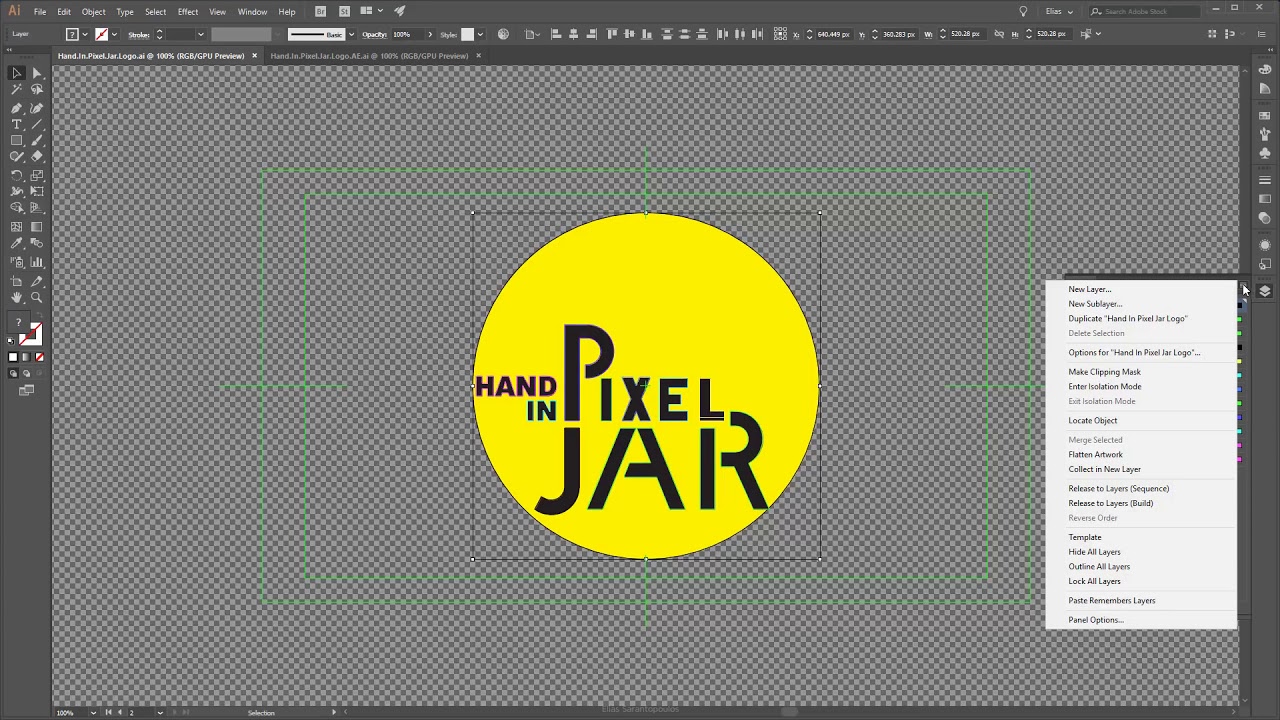
Task: Select the Eraser tool
Action: coord(37,157)
